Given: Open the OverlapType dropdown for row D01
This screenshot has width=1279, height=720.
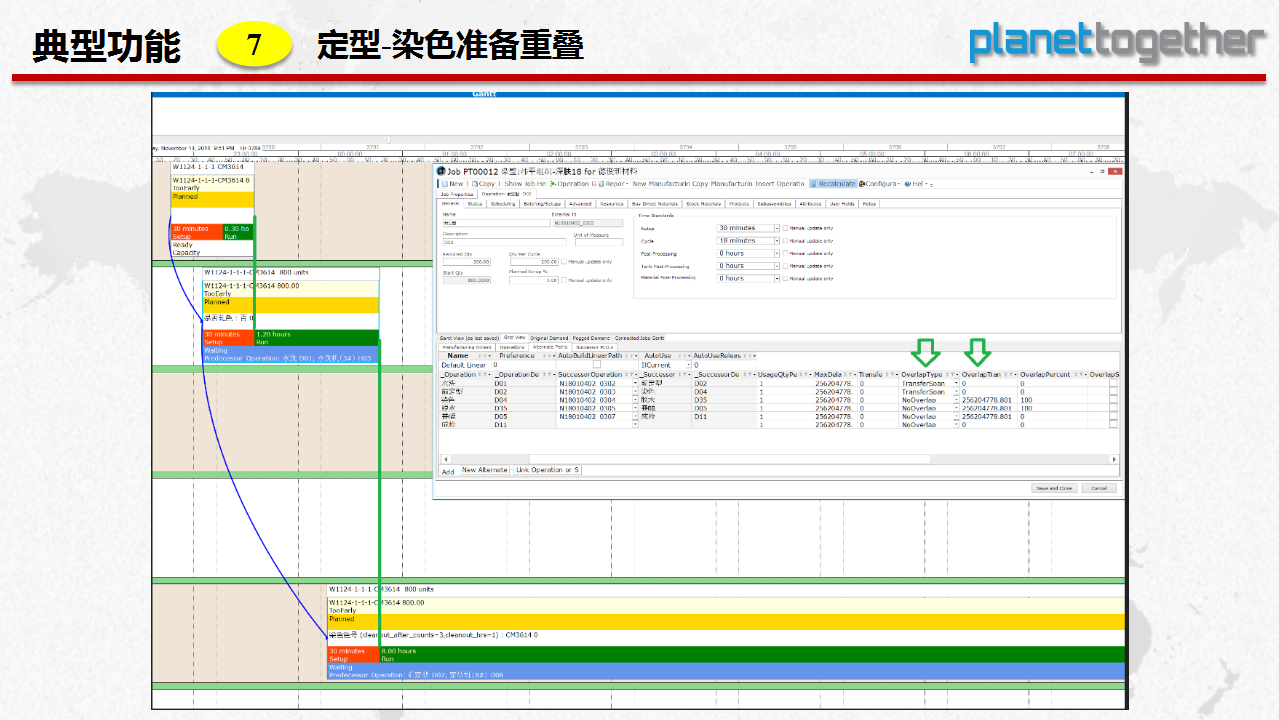Looking at the screenshot, I should coord(955,383).
